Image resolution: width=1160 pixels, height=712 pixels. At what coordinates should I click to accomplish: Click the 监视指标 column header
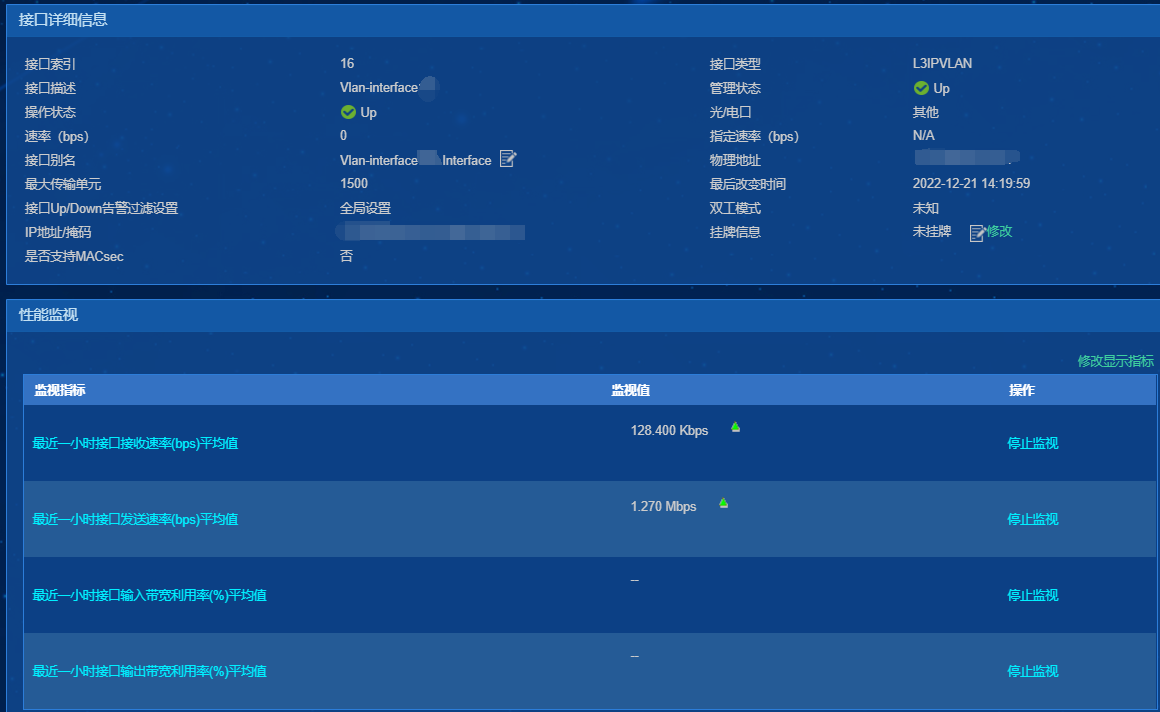(x=60, y=390)
